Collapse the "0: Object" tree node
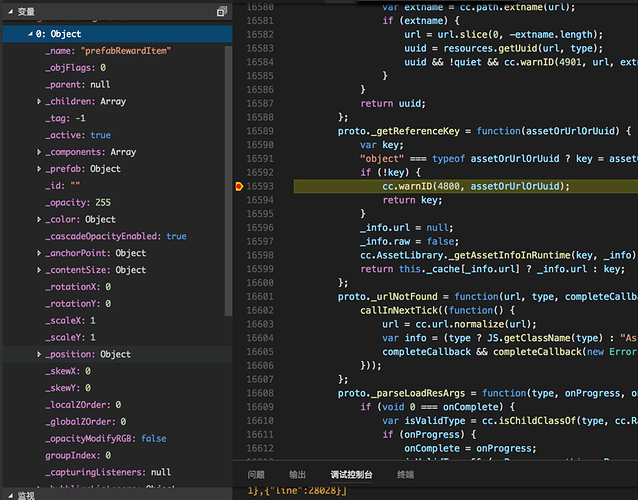The image size is (638, 500). (29, 34)
